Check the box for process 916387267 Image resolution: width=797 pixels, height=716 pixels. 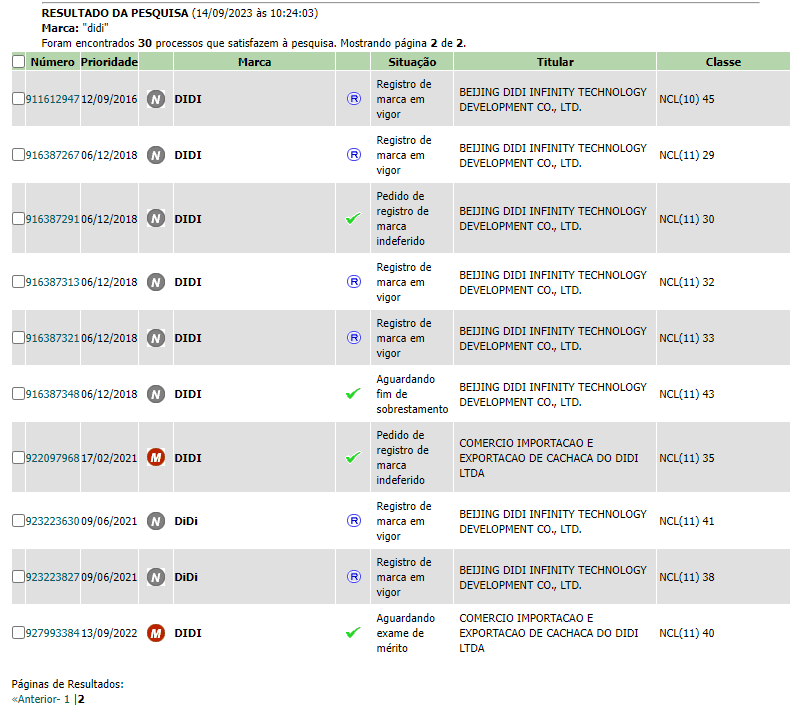18,154
